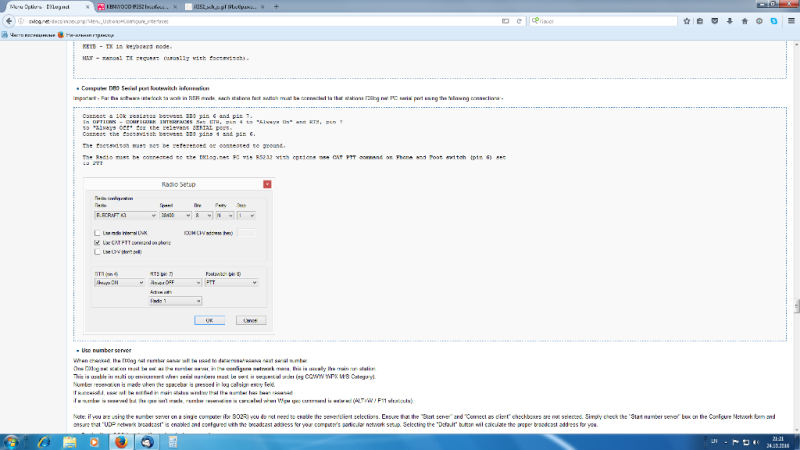Open the Firefox hamburger menu
800x450 pixels.
pyautogui.click(x=791, y=21)
